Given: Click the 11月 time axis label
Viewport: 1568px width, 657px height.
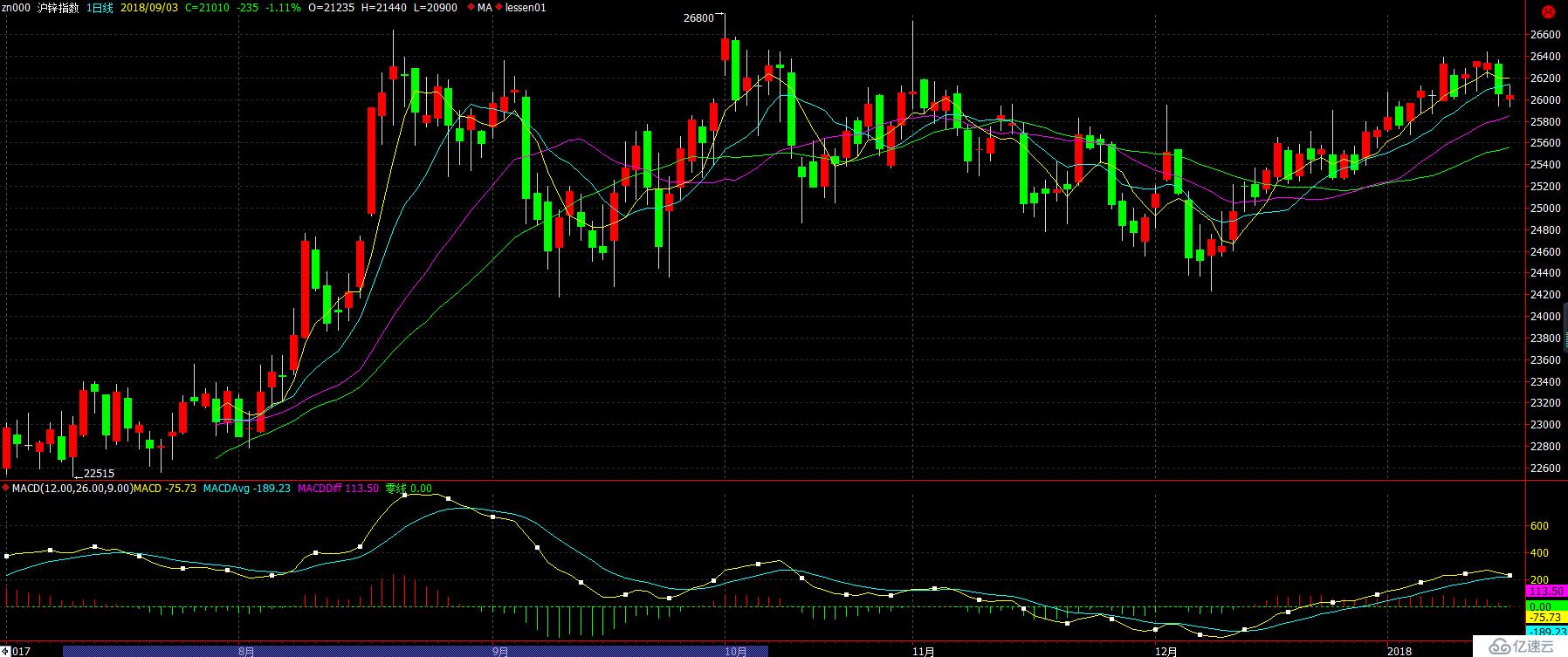Looking at the screenshot, I should (924, 651).
